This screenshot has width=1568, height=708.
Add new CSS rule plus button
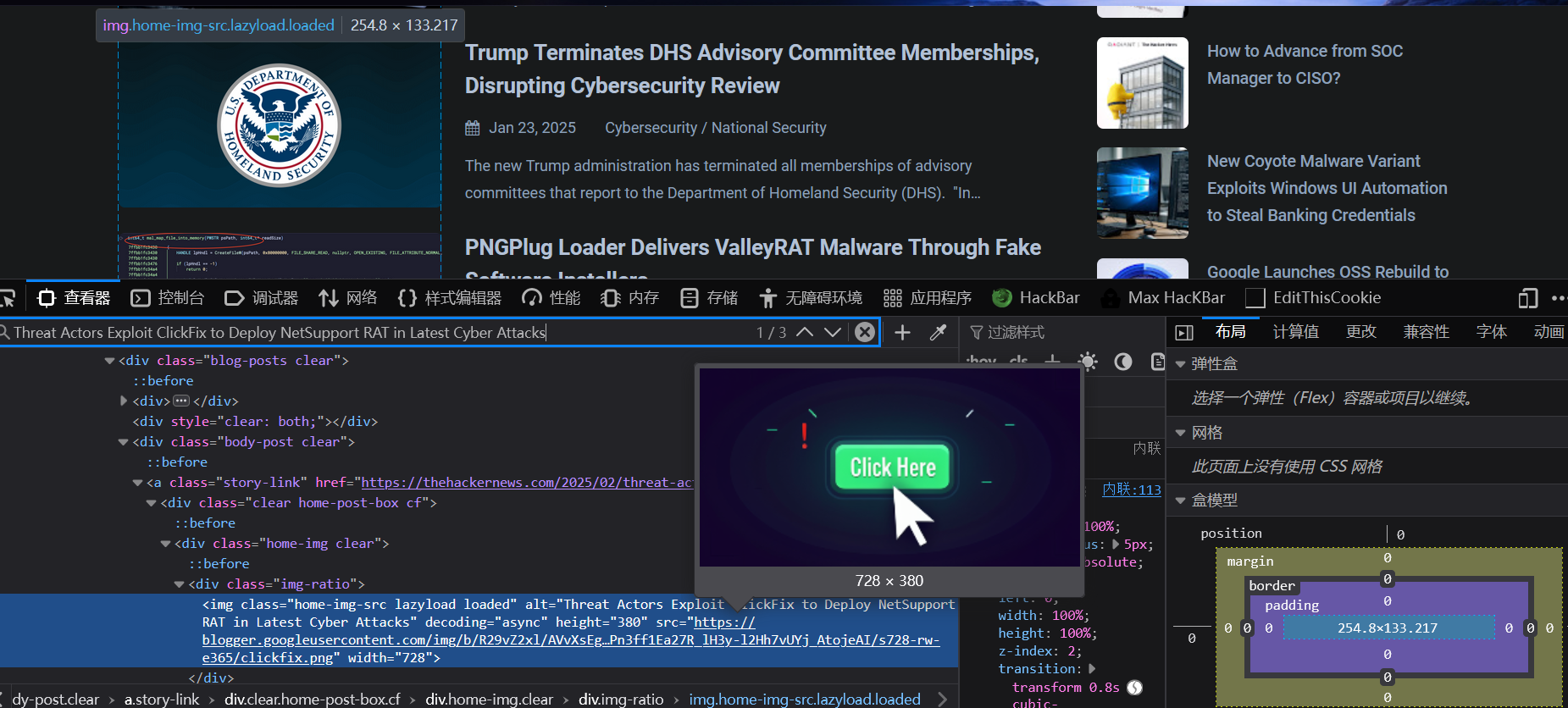tap(1052, 361)
